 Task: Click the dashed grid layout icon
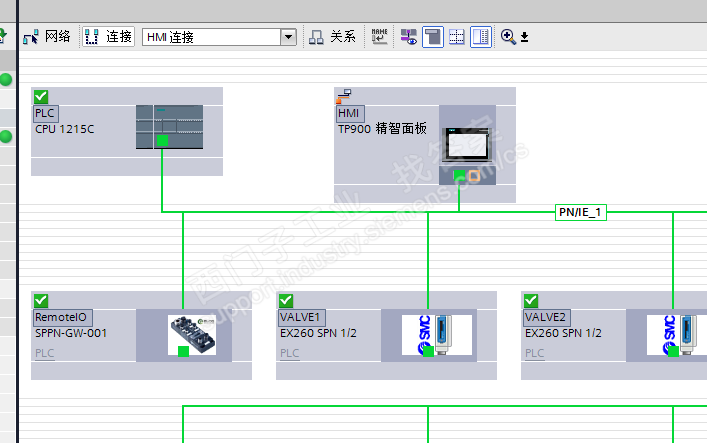457,37
